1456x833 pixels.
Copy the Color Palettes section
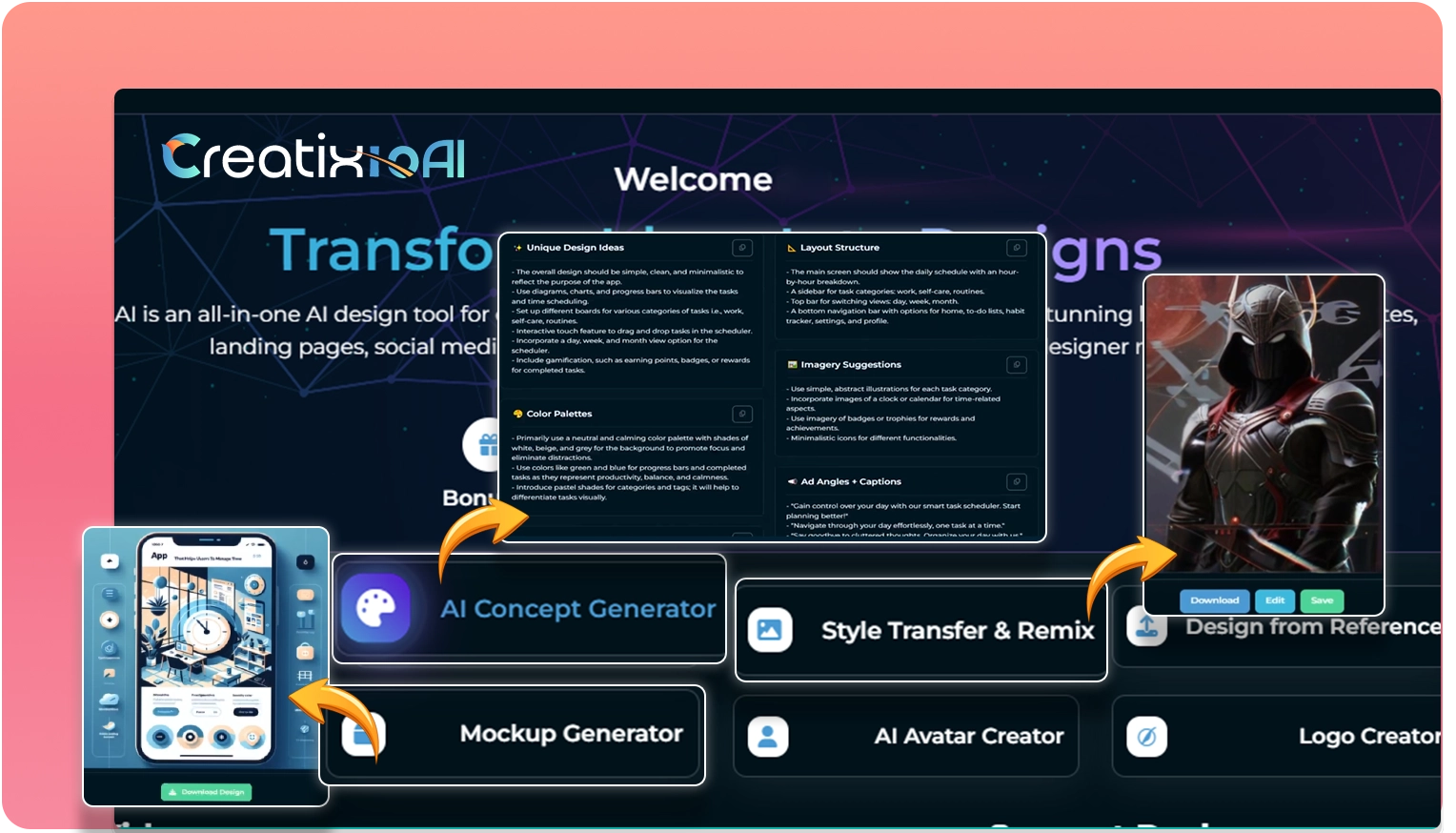click(742, 414)
